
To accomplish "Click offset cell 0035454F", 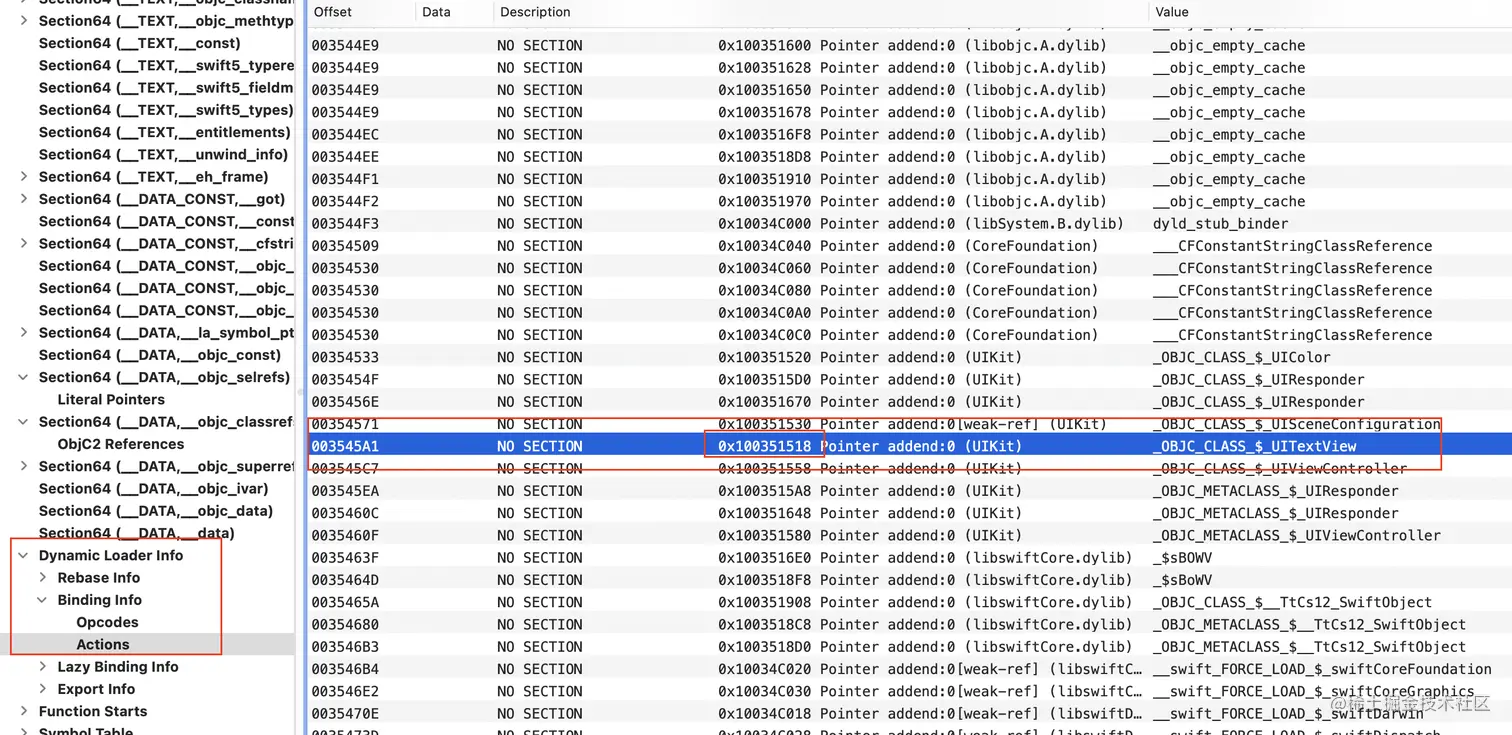I will [x=345, y=379].
